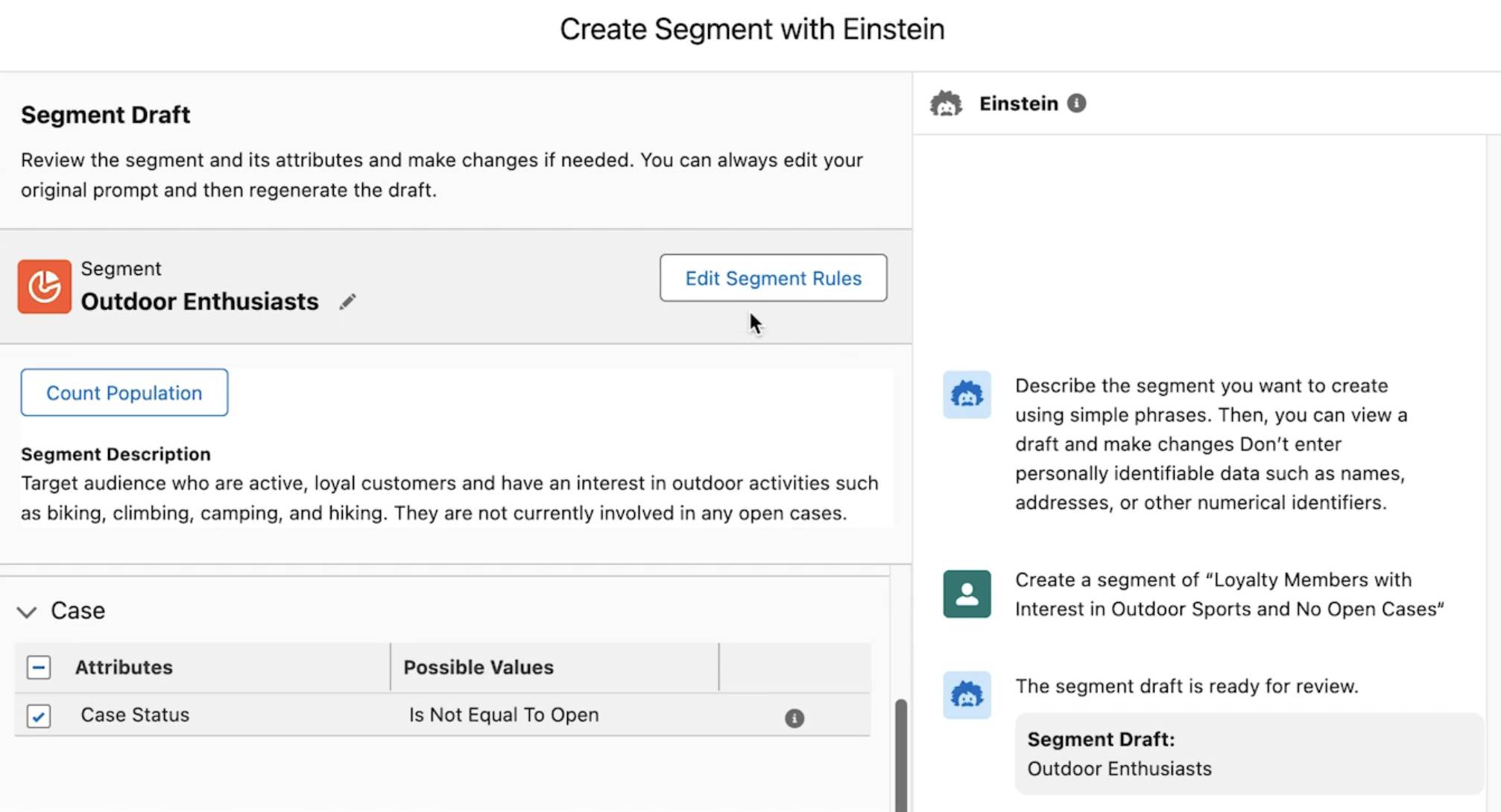
Task: Click "The segment draft is ready for review."
Action: 1186,685
